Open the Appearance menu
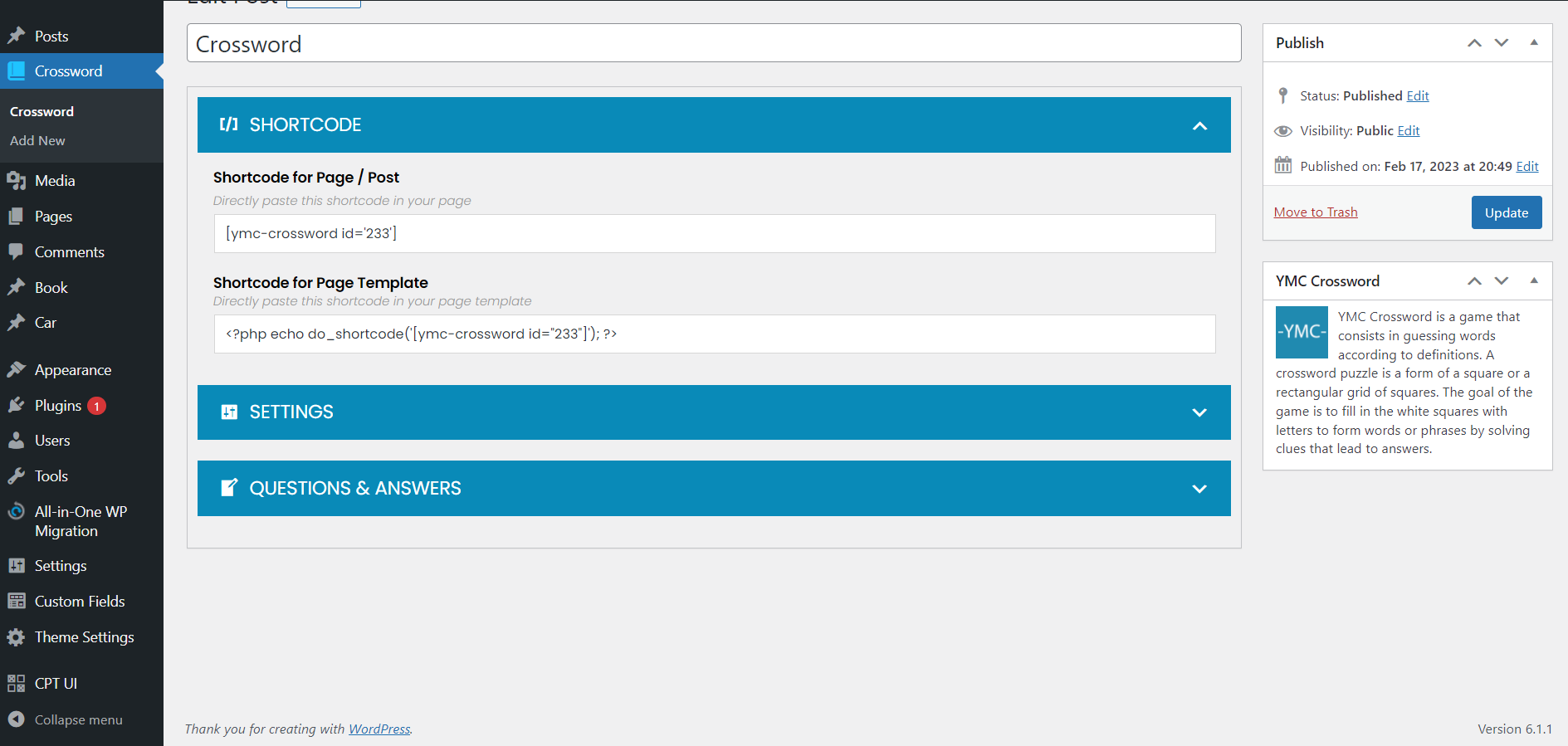This screenshot has height=746, width=1568. coord(81,369)
